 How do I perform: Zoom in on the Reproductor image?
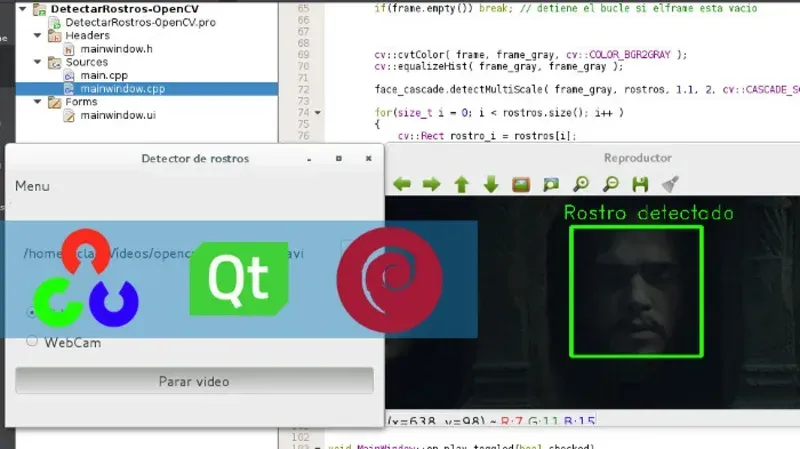[581, 184]
